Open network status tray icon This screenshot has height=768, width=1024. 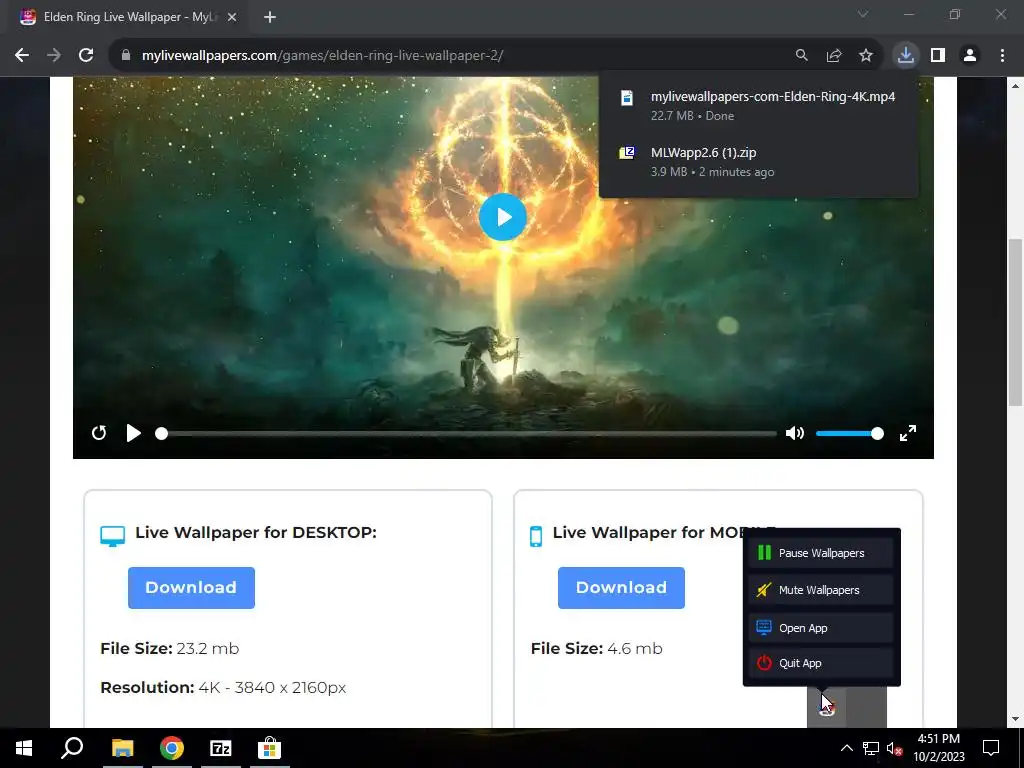(871, 748)
